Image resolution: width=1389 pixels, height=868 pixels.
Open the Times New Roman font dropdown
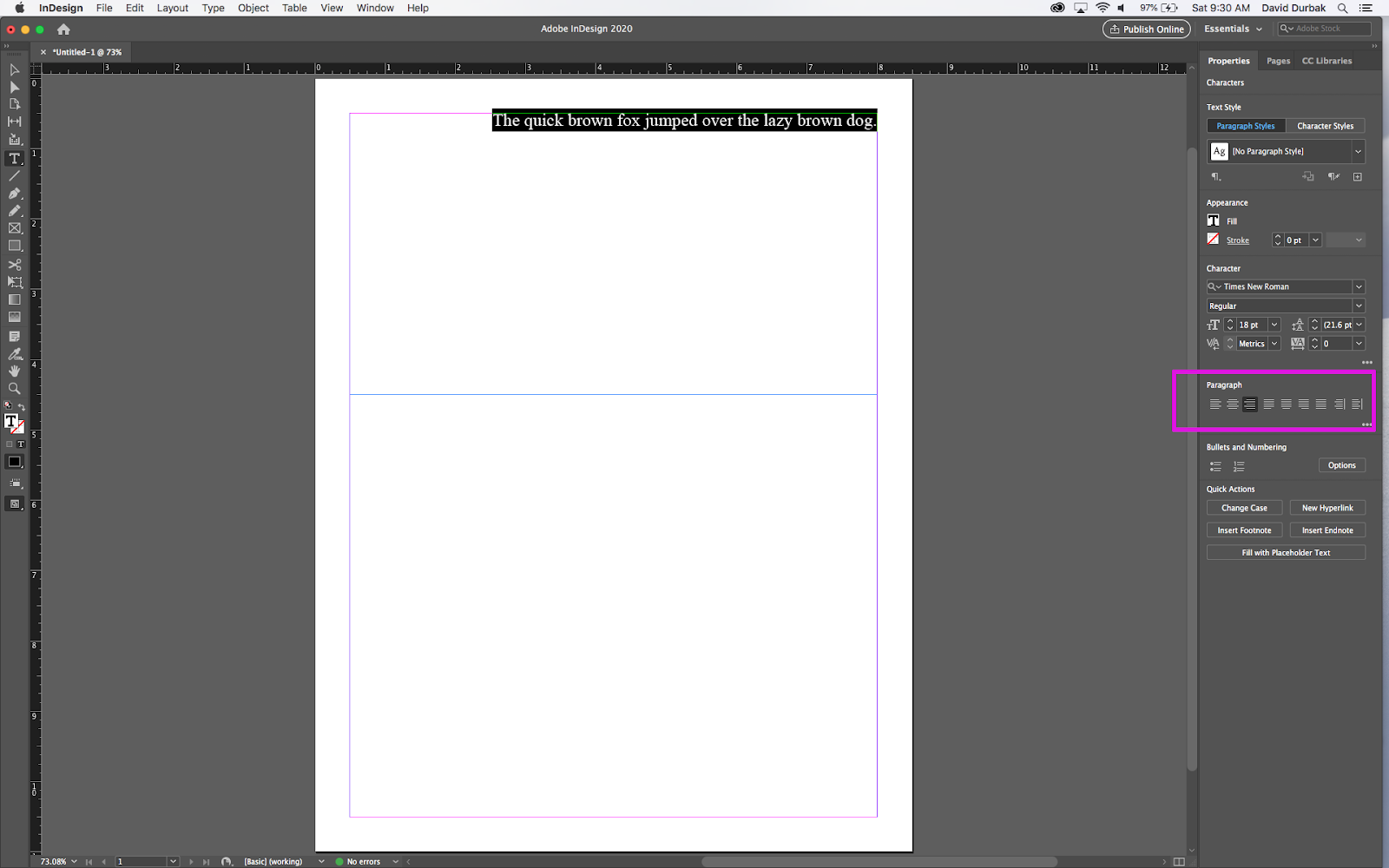(1359, 286)
